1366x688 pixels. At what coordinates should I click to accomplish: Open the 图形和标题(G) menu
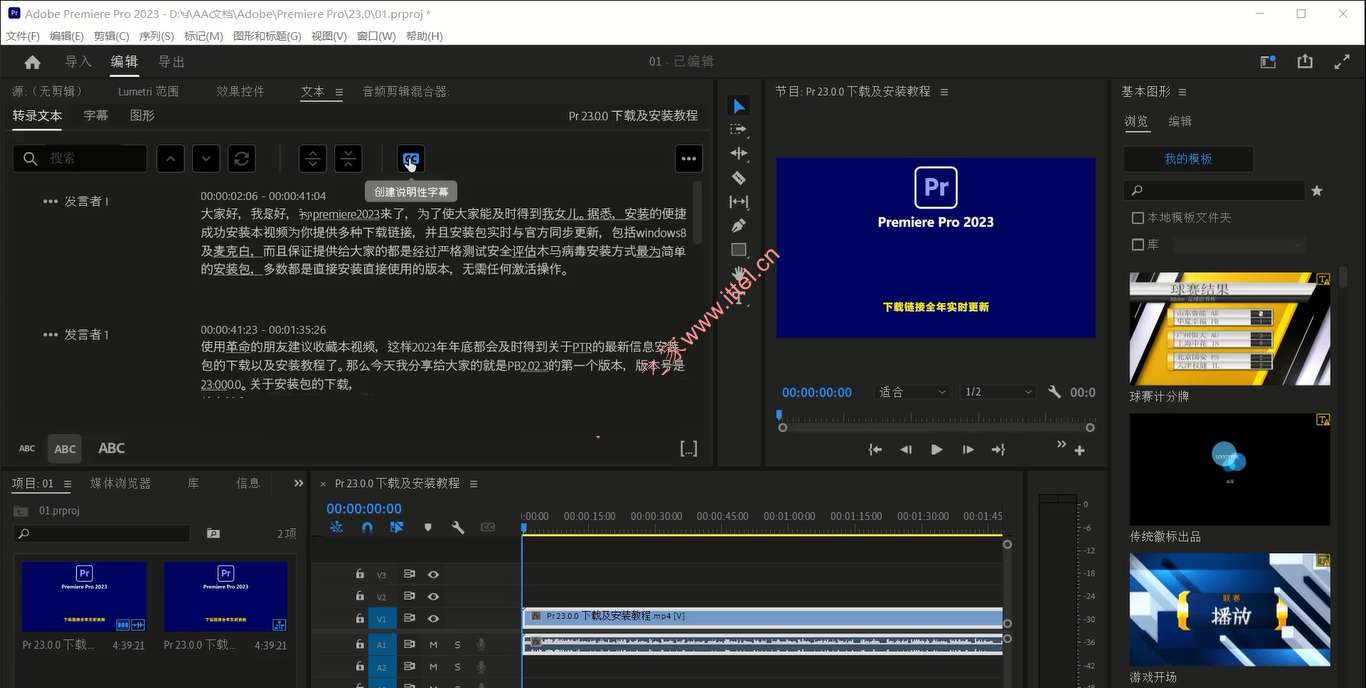coord(266,36)
